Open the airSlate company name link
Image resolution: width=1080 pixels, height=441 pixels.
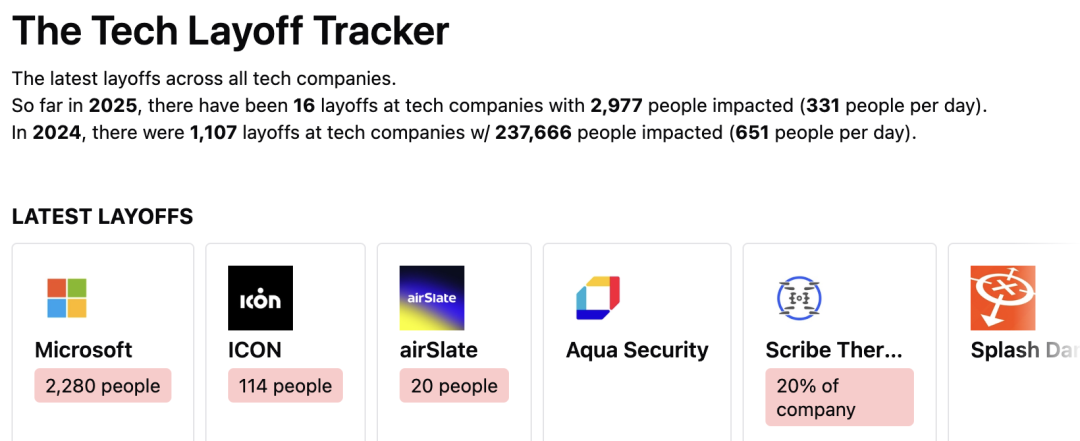[x=439, y=350]
